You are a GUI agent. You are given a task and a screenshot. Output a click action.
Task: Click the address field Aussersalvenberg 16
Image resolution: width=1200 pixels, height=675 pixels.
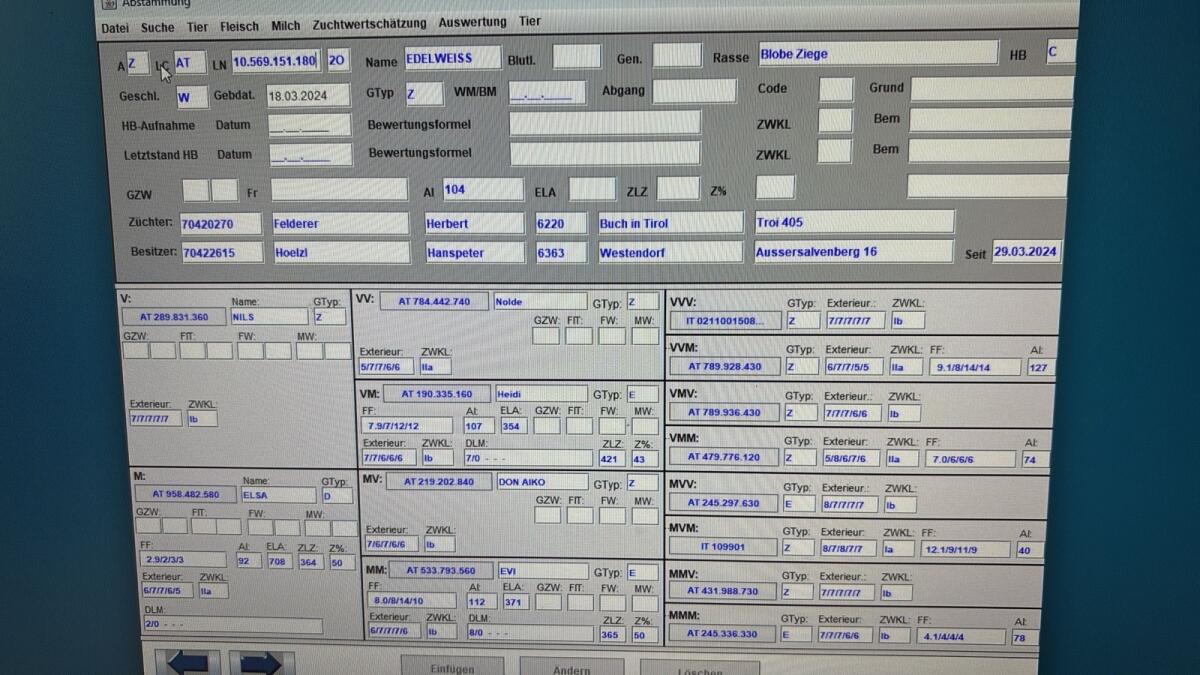[854, 251]
